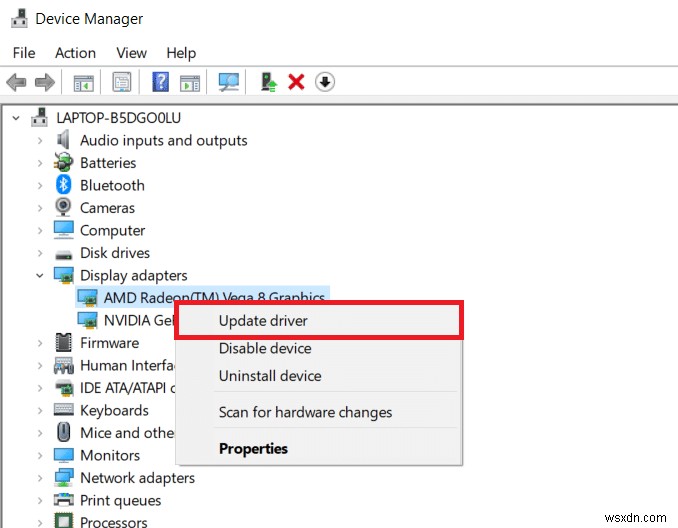Collapse the LAPTOP-B5DGO0LU root node

(x=16, y=118)
